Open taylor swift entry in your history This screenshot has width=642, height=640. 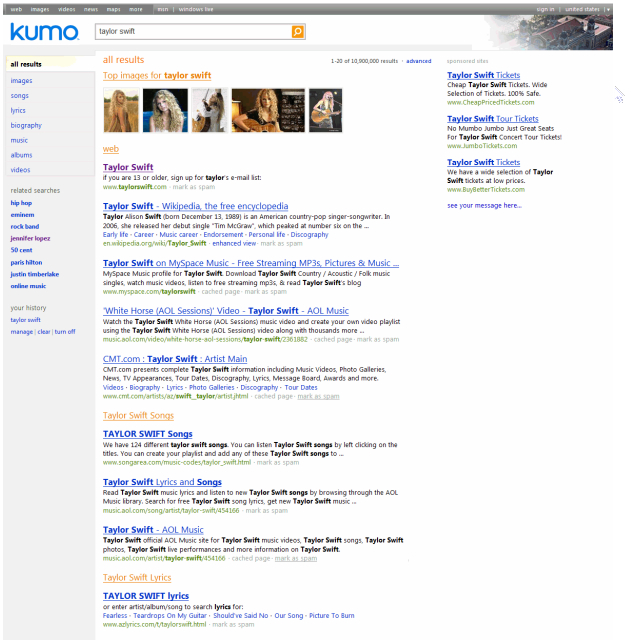(25, 320)
